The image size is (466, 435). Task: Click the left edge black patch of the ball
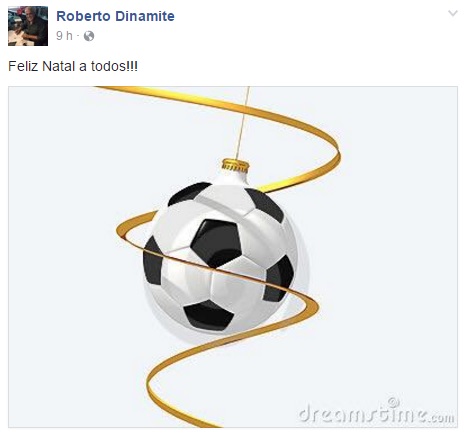(152, 261)
